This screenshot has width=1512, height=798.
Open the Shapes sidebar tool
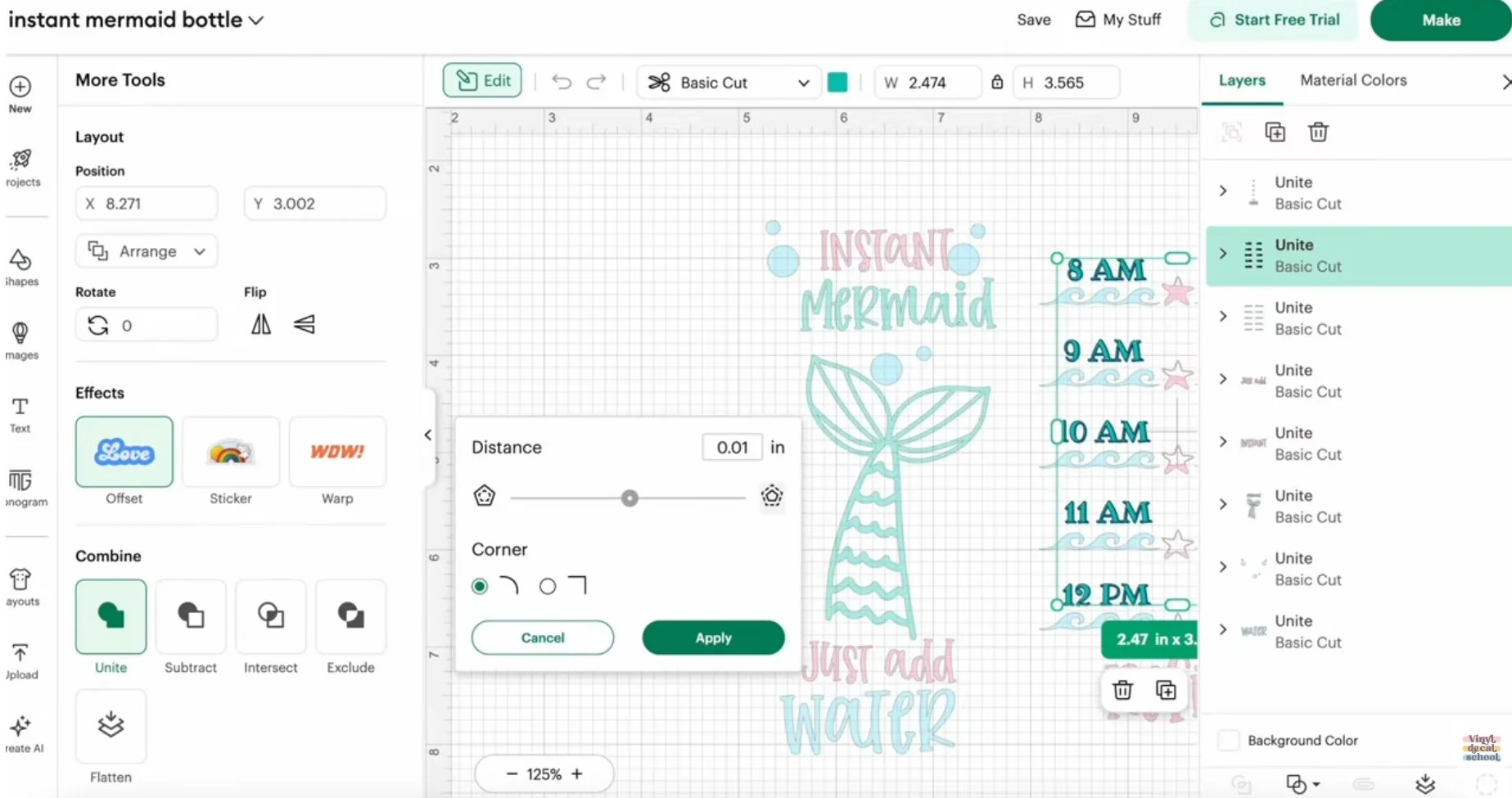[20, 268]
